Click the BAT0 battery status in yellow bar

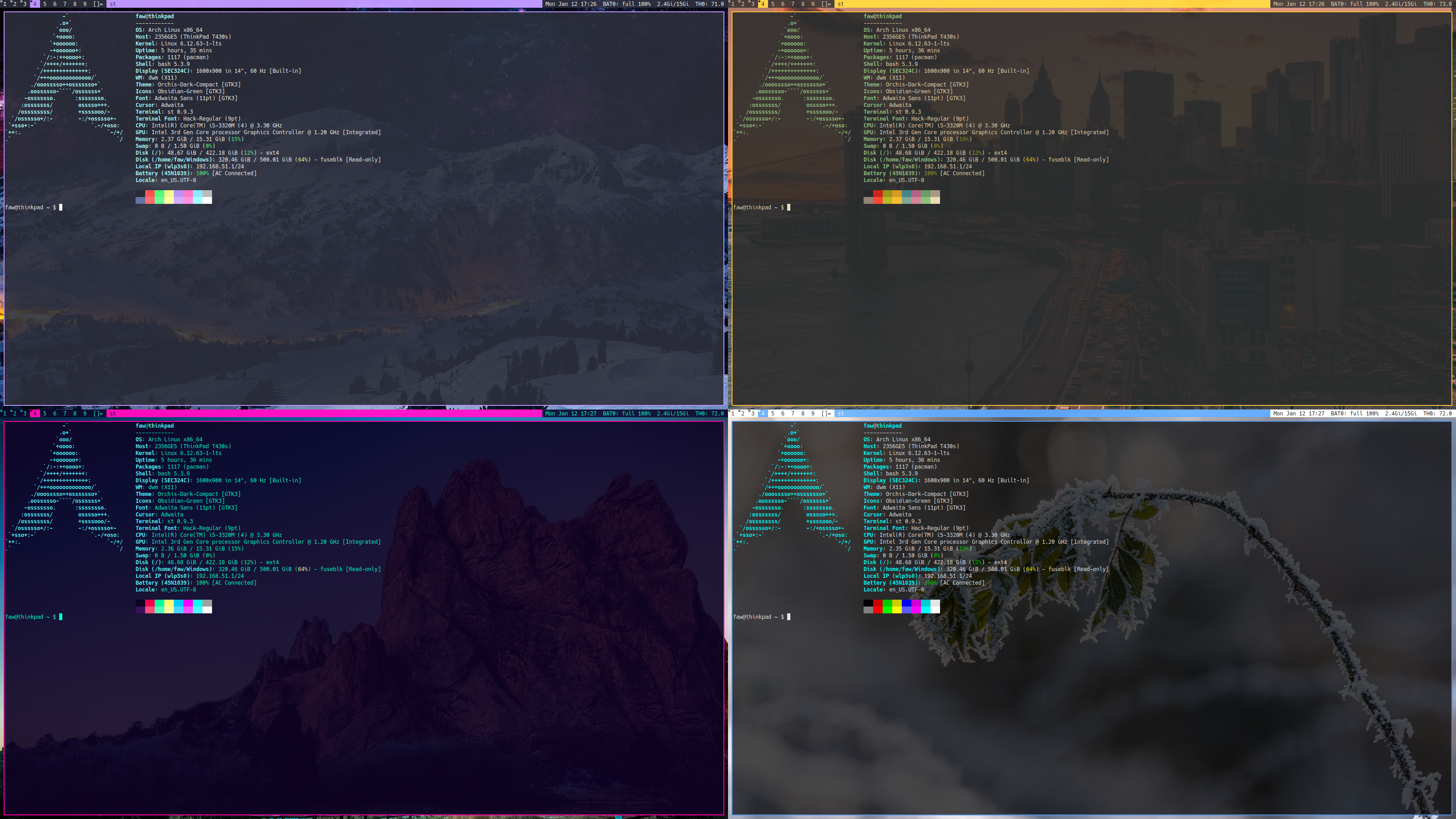click(1354, 4)
